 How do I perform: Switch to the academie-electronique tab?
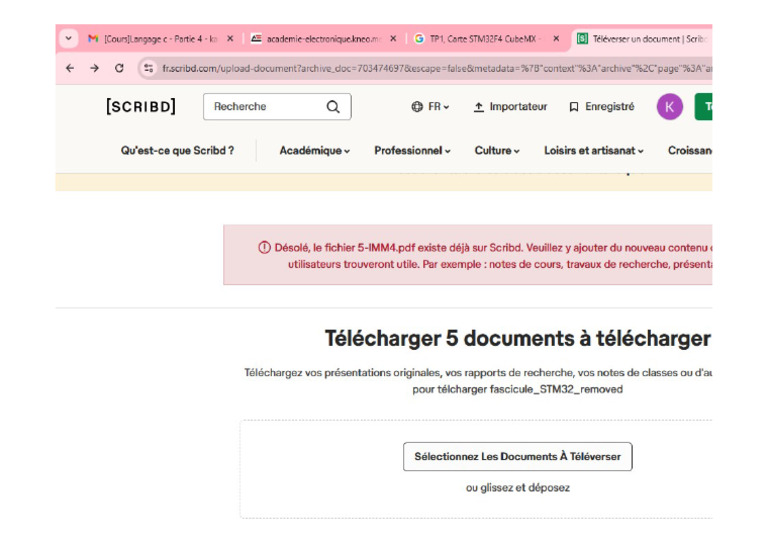pyautogui.click(x=323, y=39)
